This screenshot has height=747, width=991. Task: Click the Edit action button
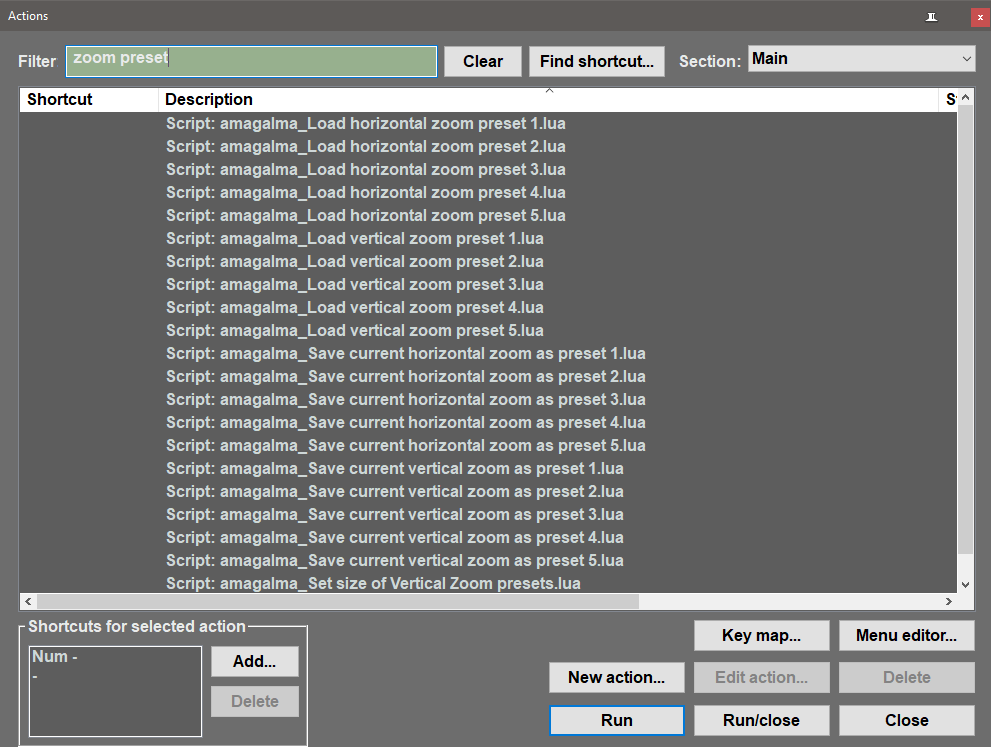762,677
